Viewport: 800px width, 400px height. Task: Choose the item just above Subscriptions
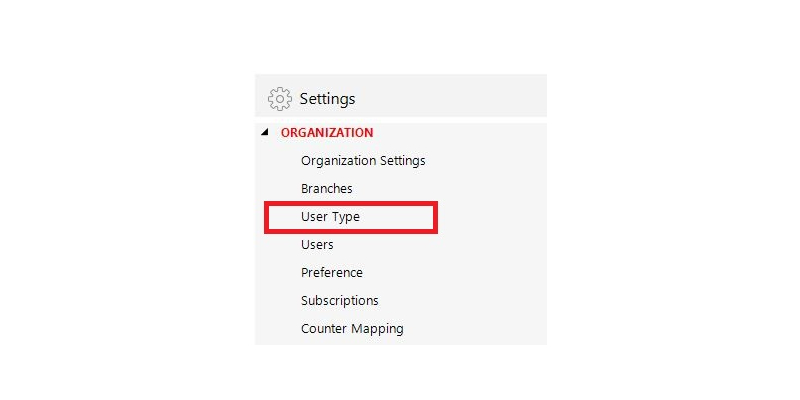(x=332, y=272)
